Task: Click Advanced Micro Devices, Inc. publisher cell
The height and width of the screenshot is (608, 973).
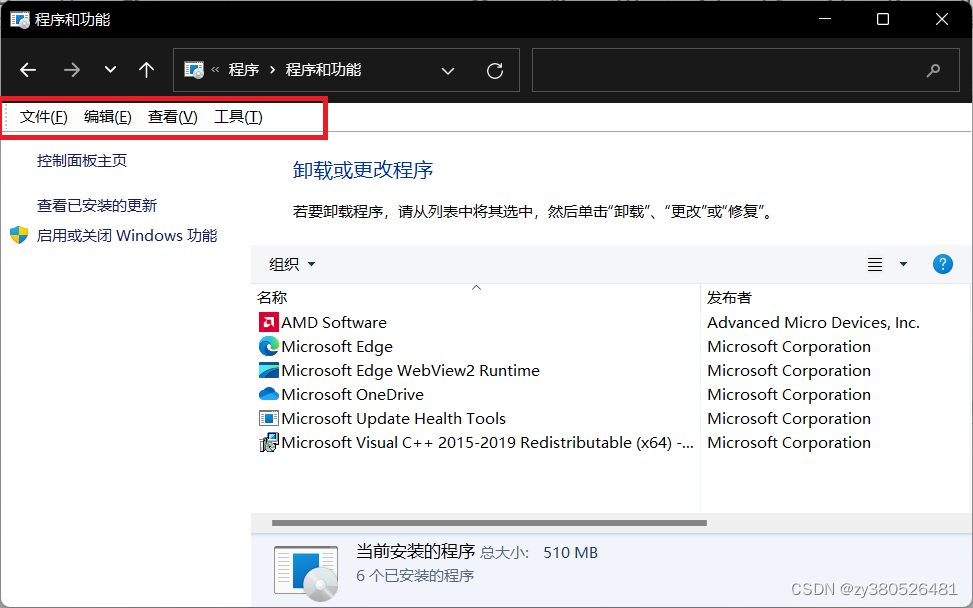Action: pyautogui.click(x=813, y=323)
